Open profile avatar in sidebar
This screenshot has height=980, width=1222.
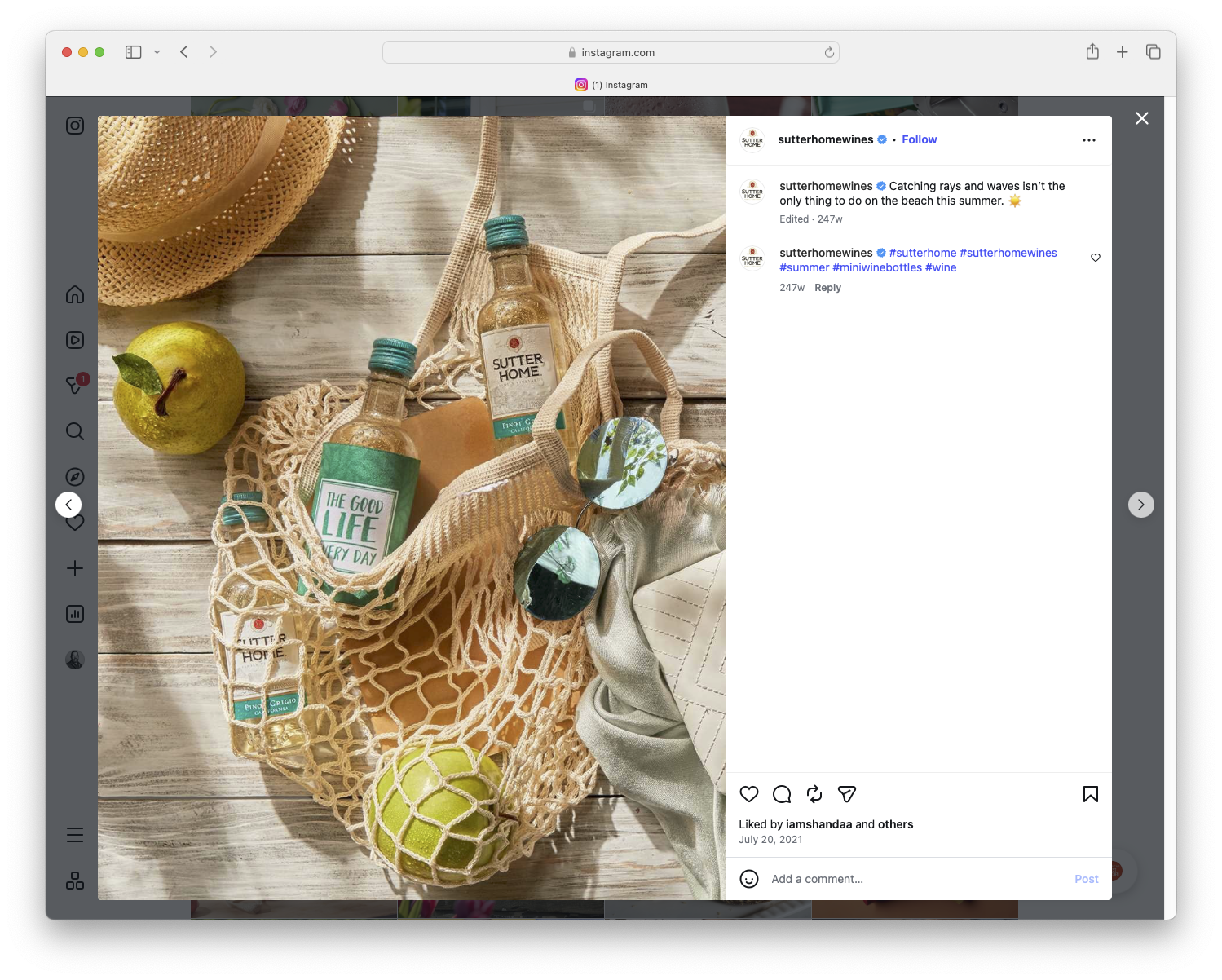point(75,660)
